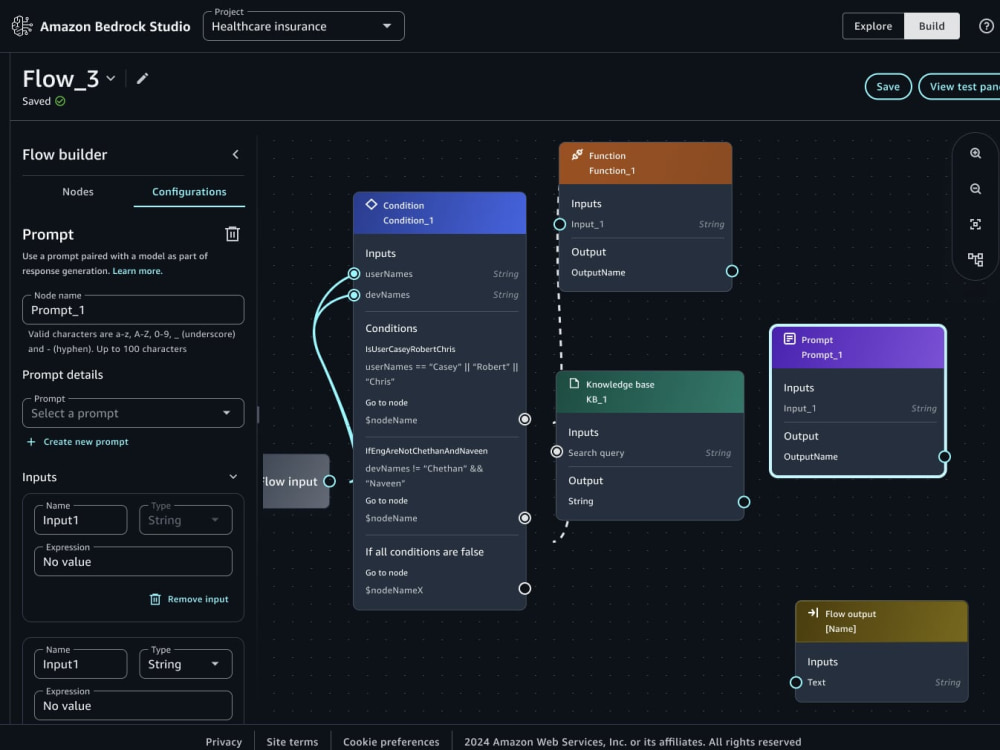Open the Configurations tab
Screen dimensions: 1000x750
pos(189,191)
